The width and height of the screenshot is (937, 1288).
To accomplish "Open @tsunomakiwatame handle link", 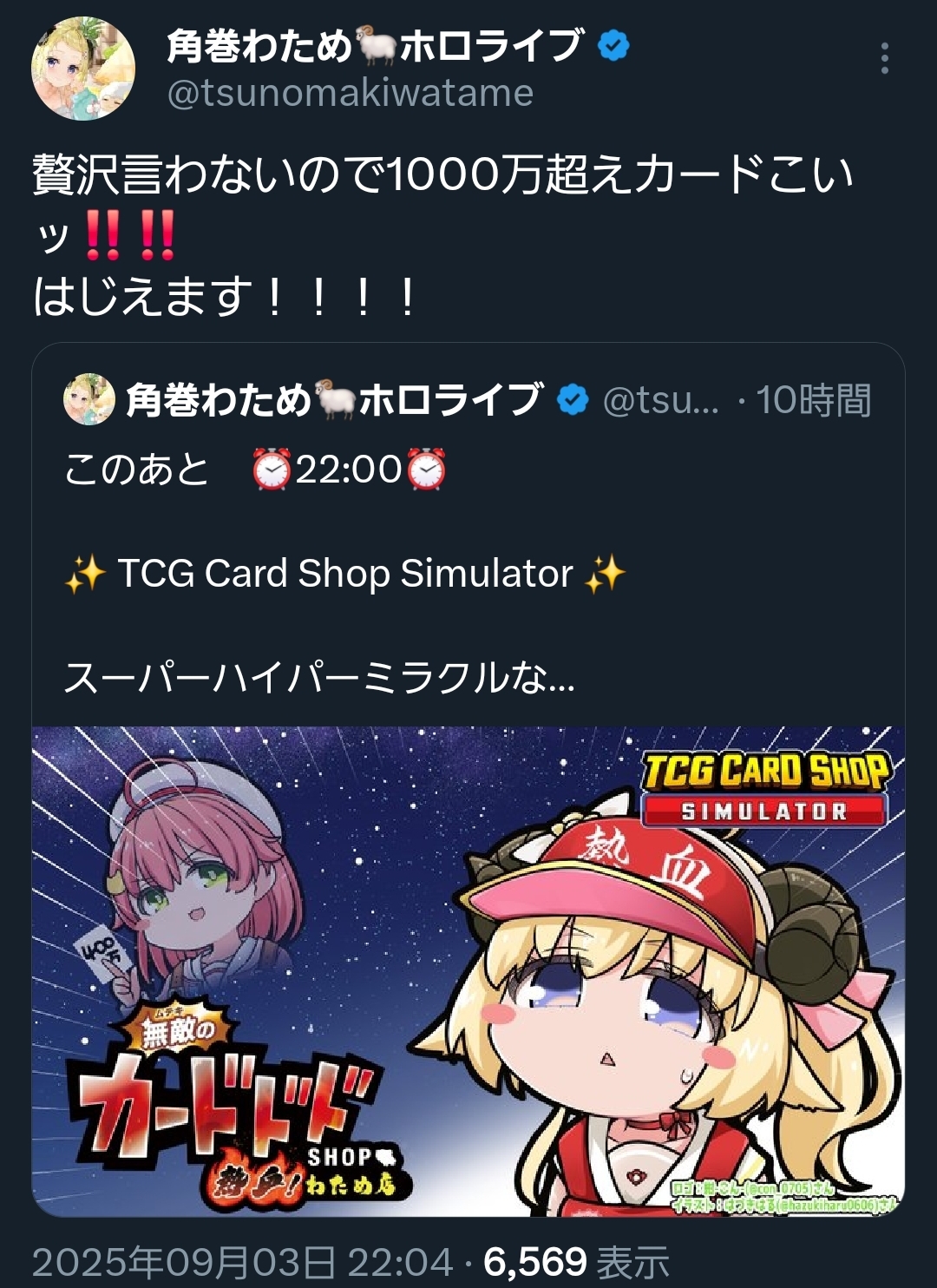I will (x=350, y=93).
